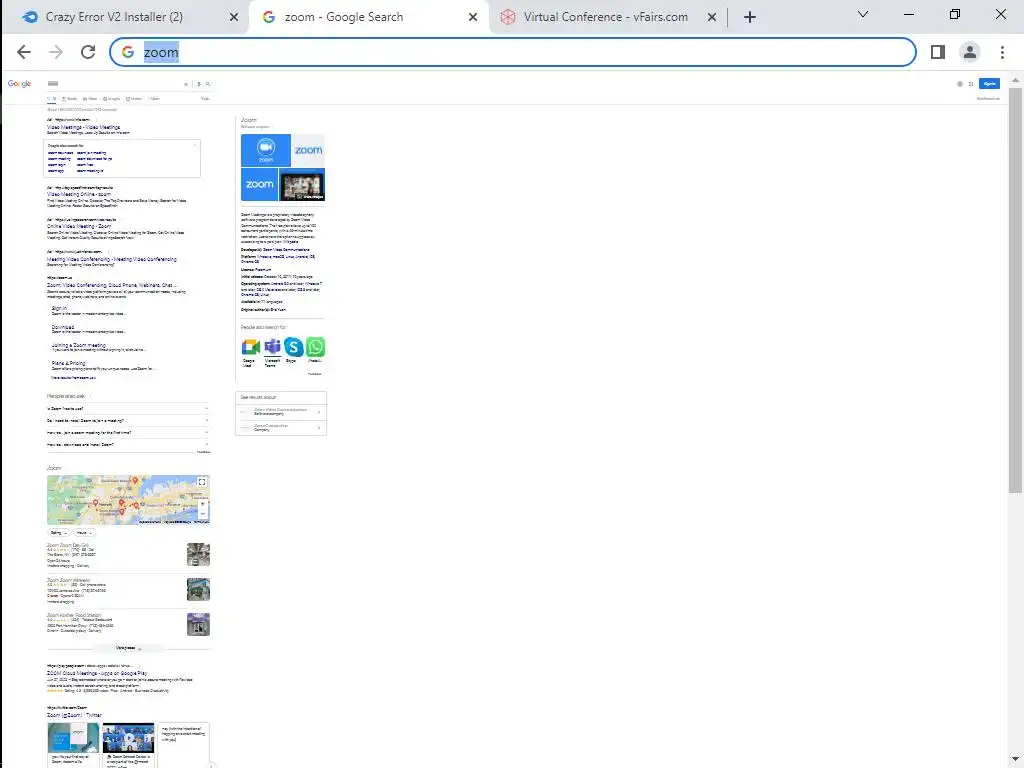
Task: Click the blue Sign in button
Action: tap(989, 84)
